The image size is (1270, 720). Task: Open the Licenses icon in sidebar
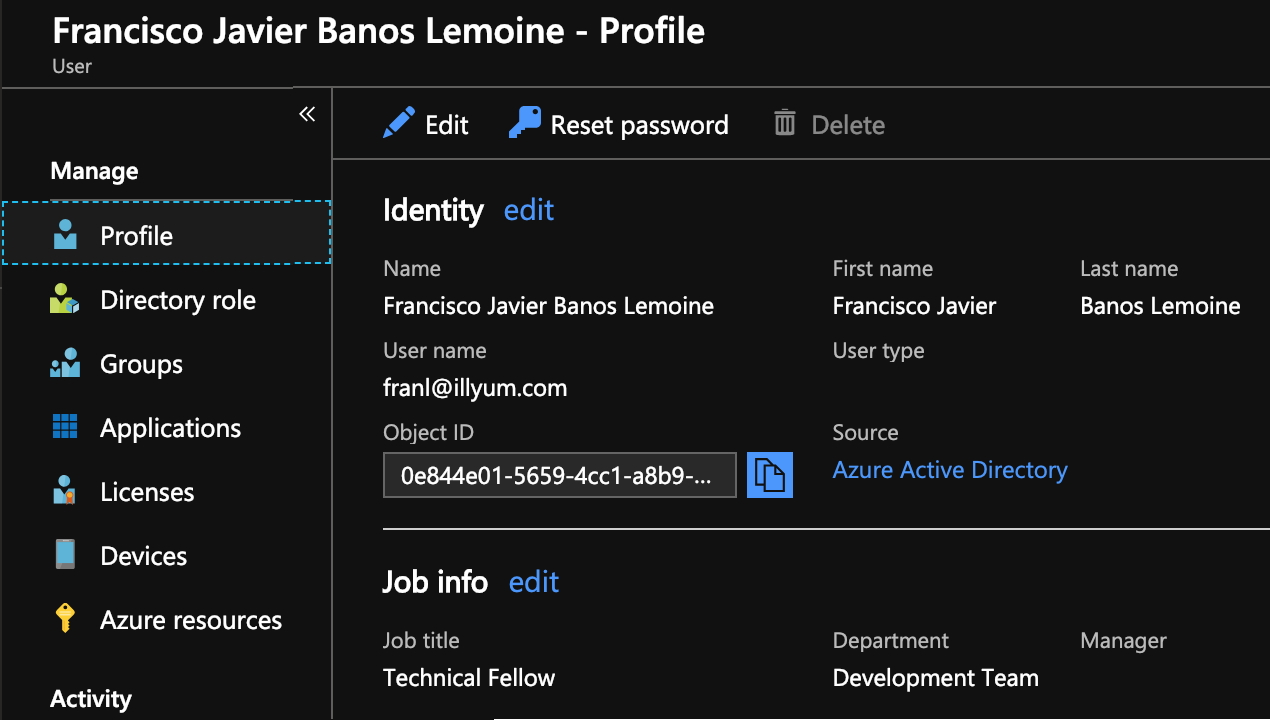tap(64, 490)
